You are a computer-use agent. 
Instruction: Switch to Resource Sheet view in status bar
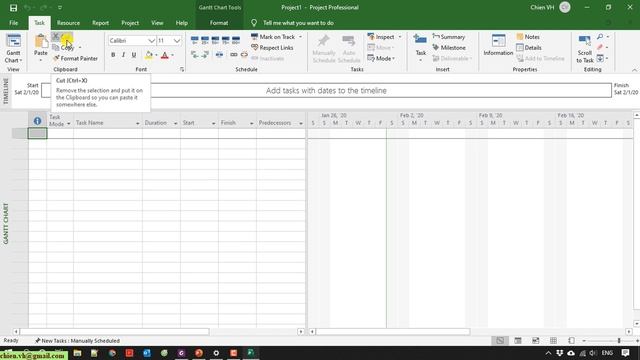(x=553, y=340)
